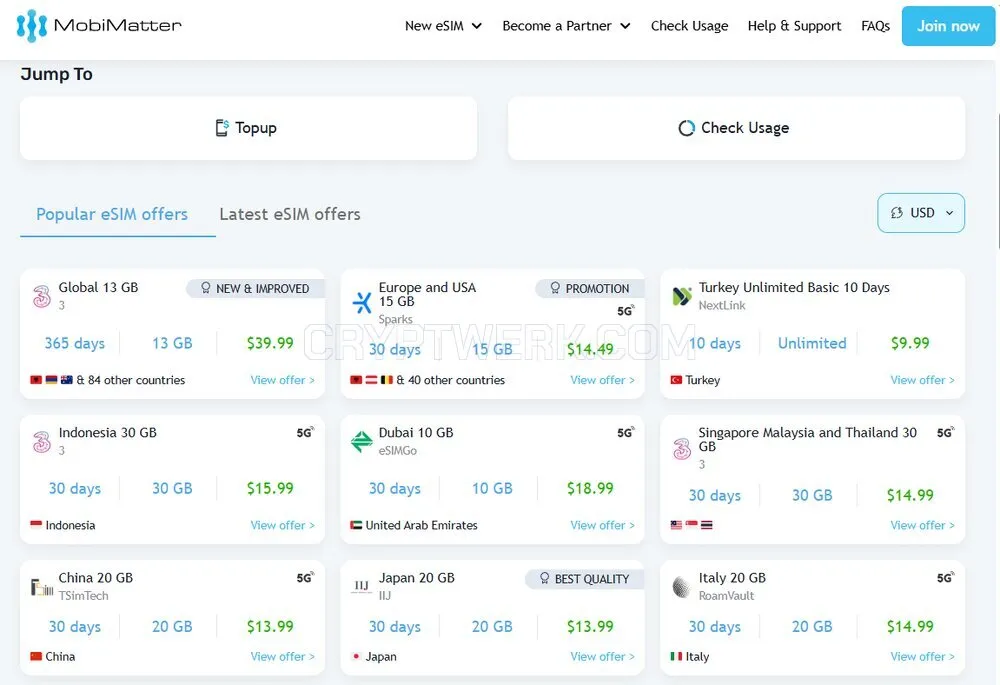
Task: Click the PROMOTION badge
Action: [x=590, y=288]
